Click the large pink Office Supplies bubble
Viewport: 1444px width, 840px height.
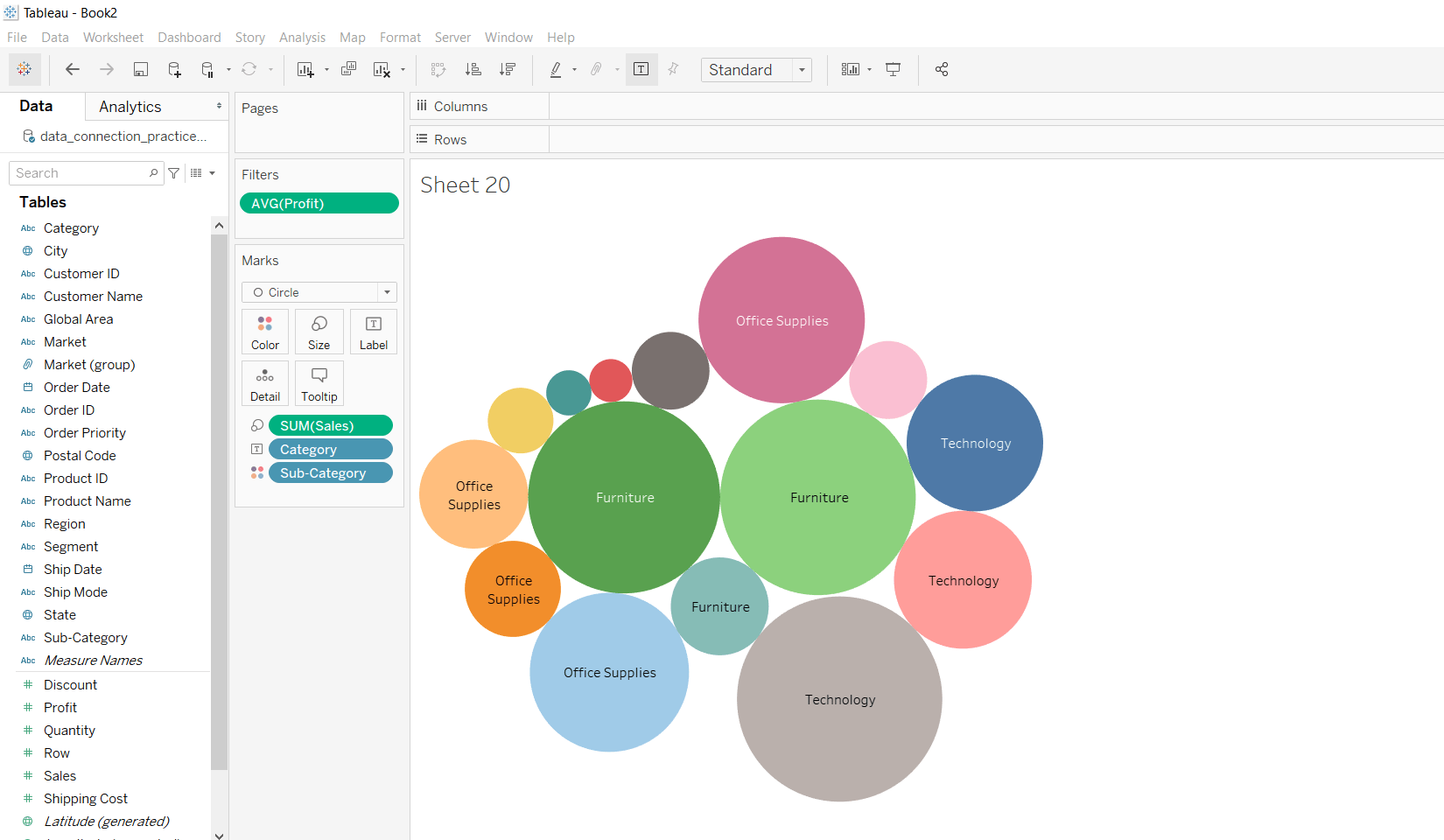coord(782,320)
